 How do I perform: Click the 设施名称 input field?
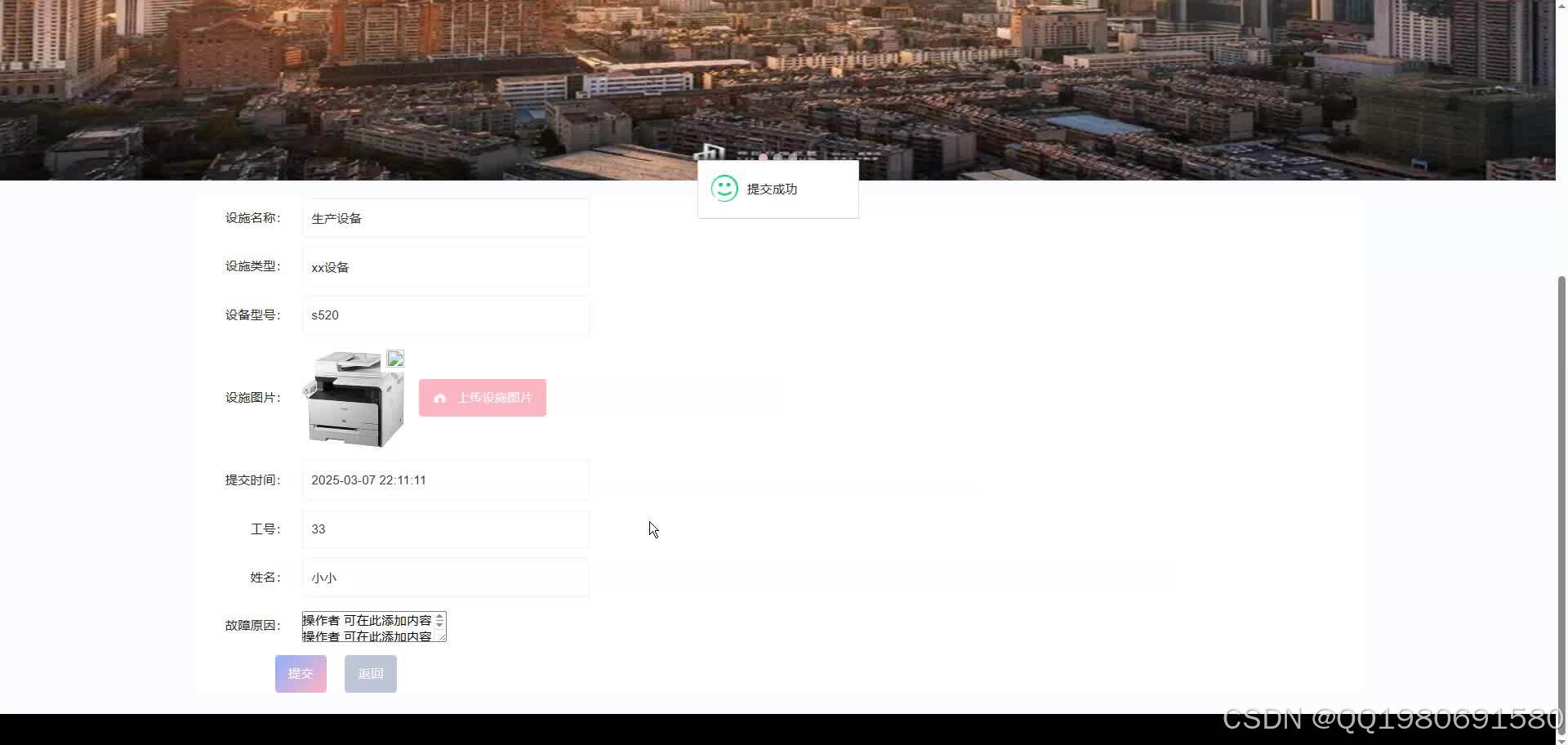[445, 218]
